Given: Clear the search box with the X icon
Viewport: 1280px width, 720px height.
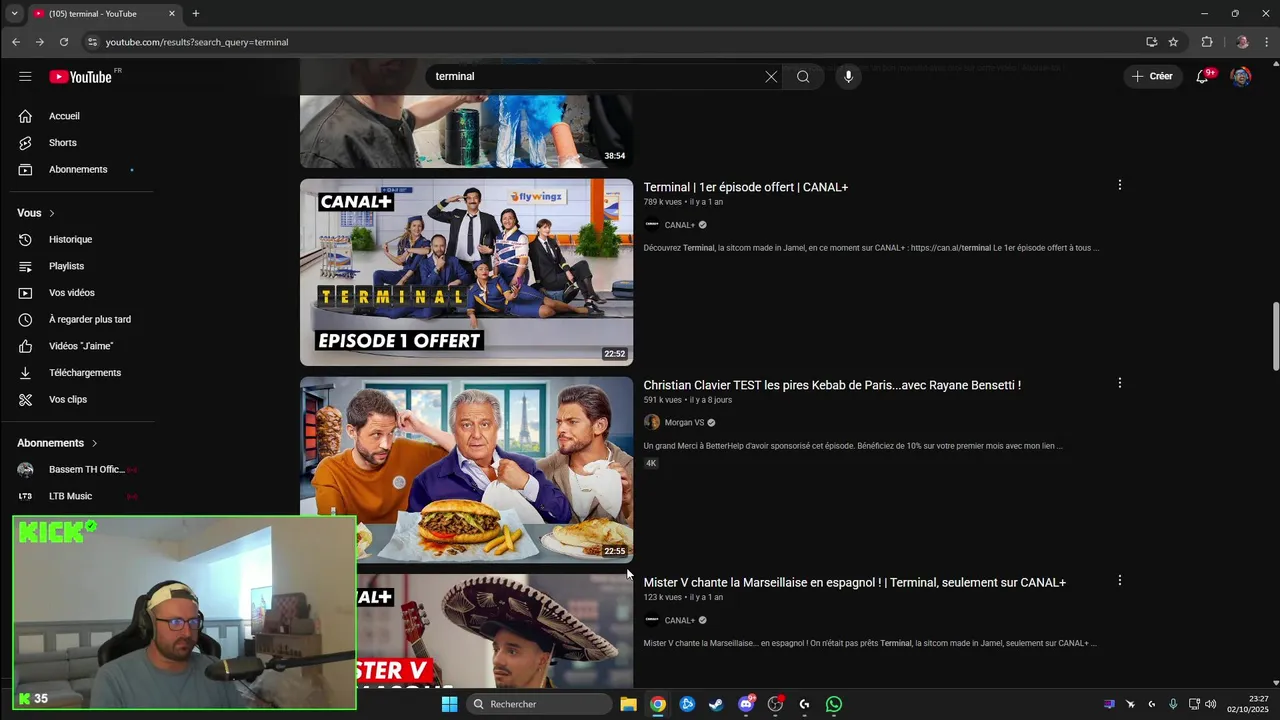Looking at the screenshot, I should (x=771, y=77).
